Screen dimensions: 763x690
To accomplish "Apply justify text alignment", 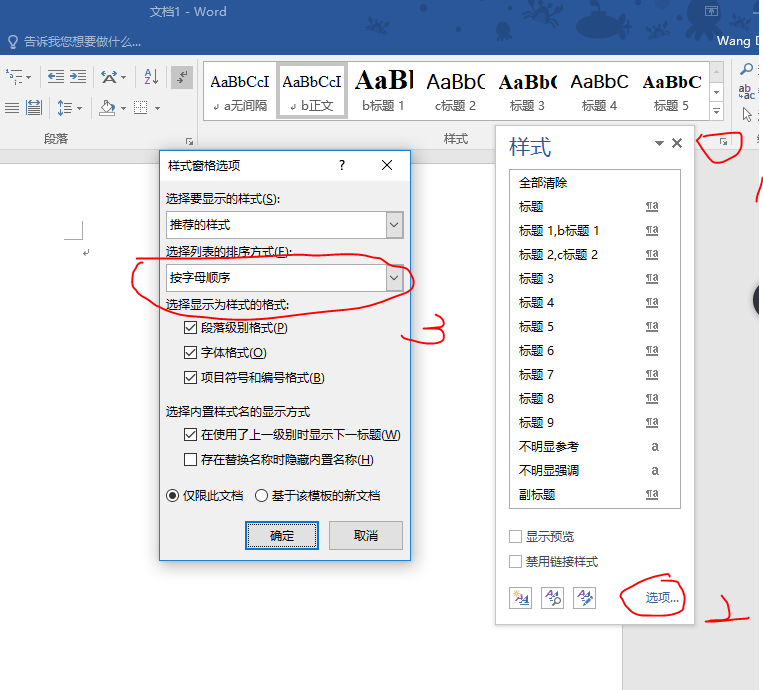I will [12, 108].
